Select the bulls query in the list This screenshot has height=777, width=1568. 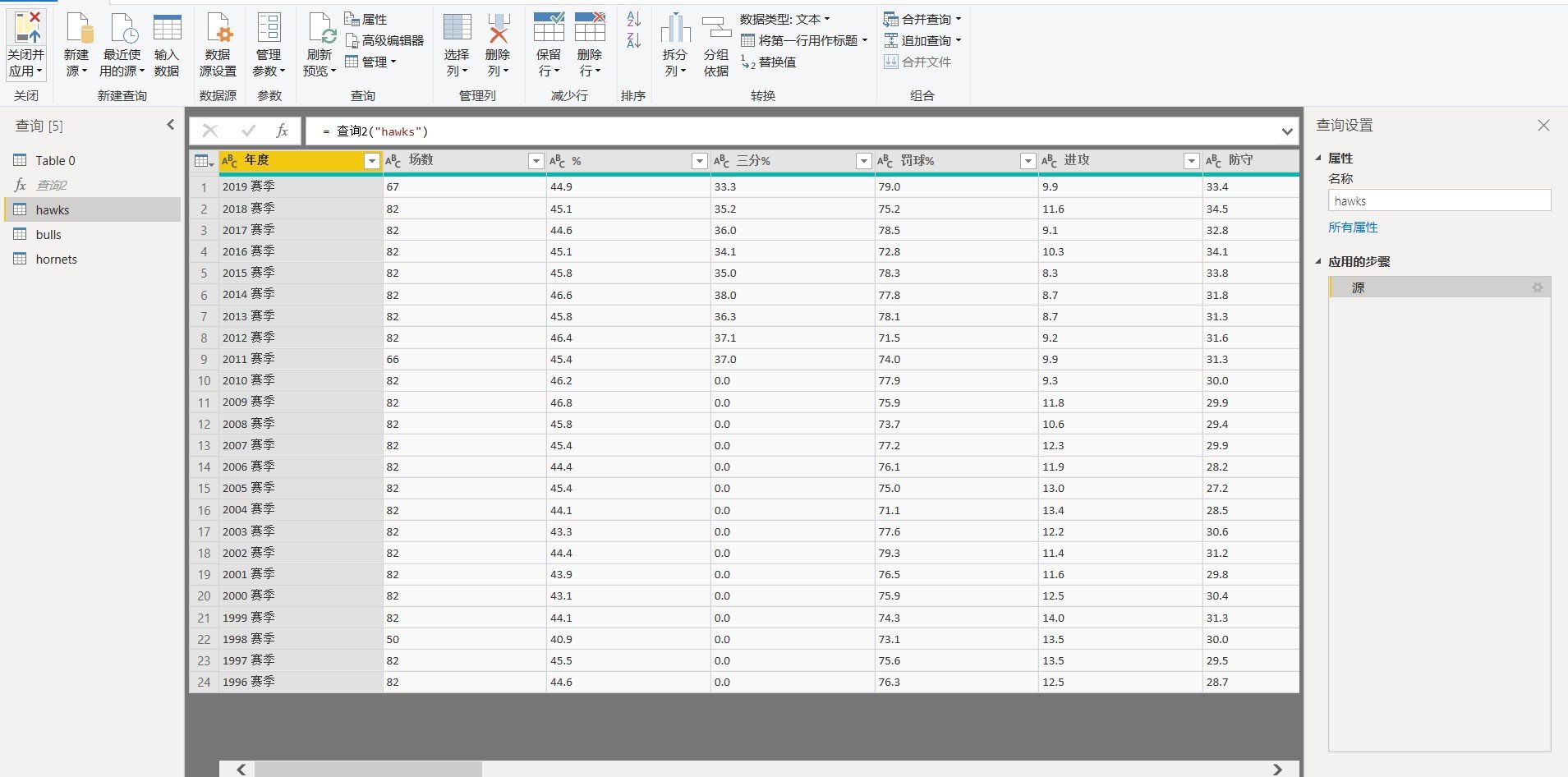[48, 235]
